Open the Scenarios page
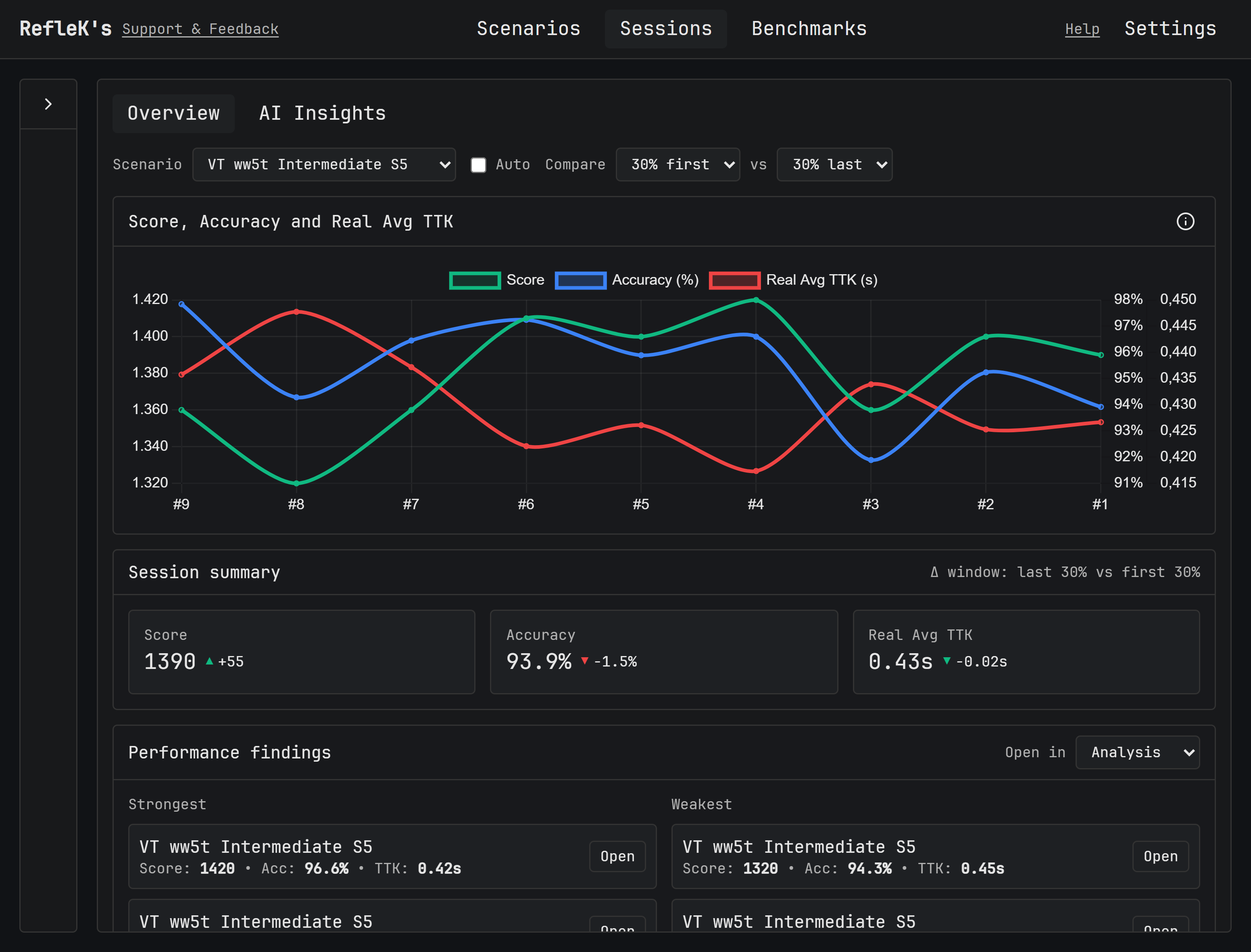 click(x=528, y=29)
